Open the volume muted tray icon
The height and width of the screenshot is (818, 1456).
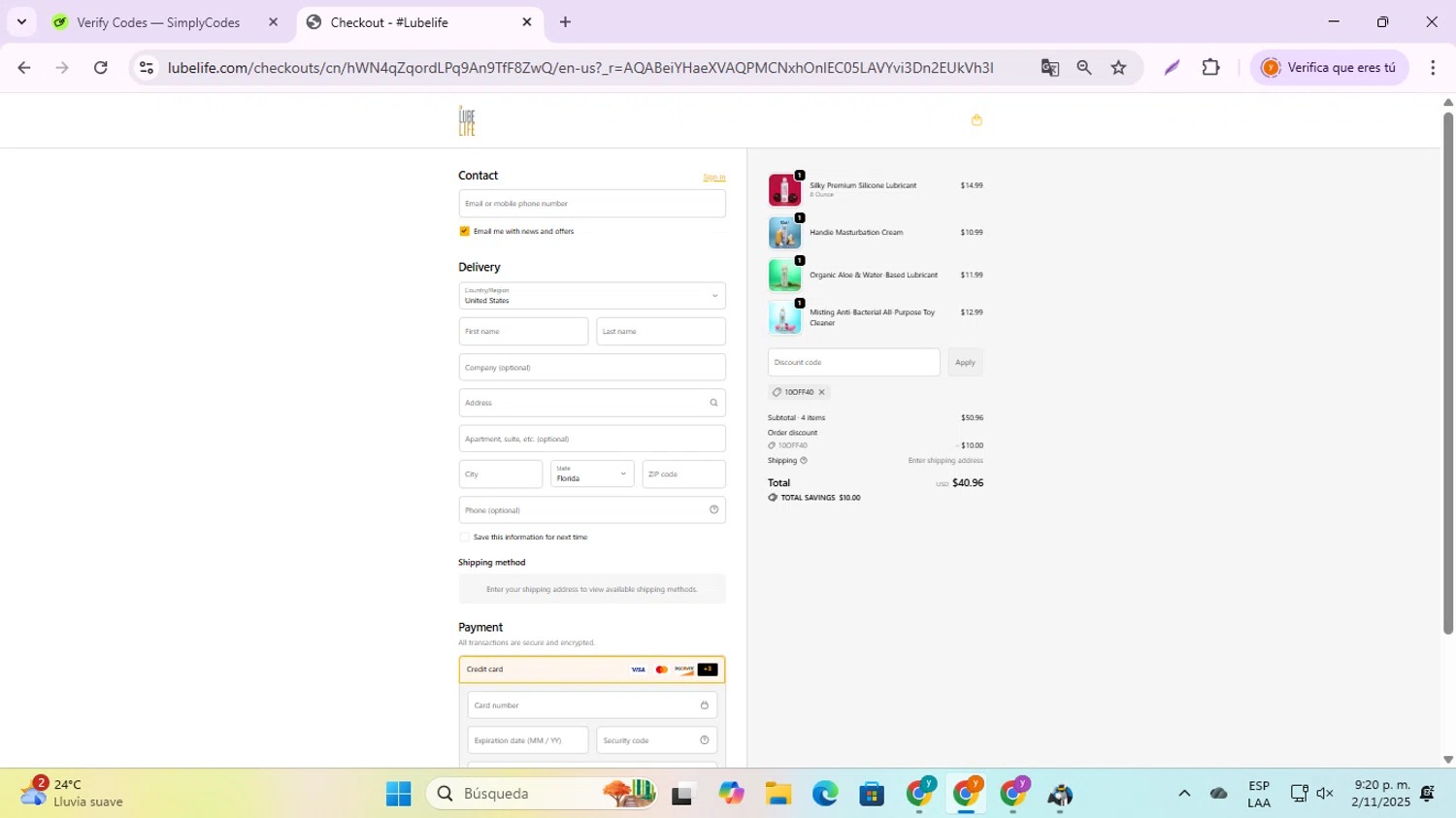(x=1325, y=794)
